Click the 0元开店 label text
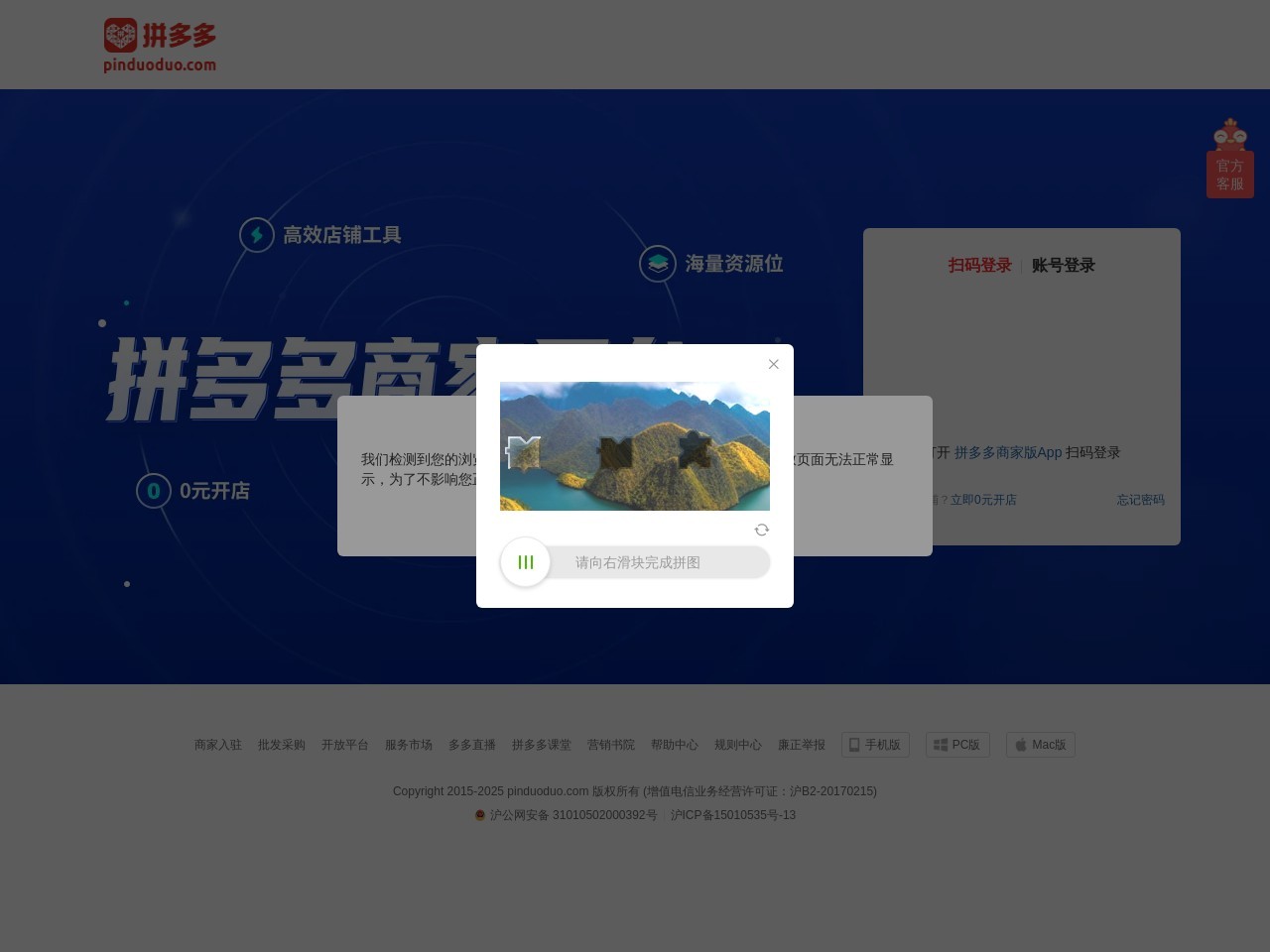The height and width of the screenshot is (952, 1270). click(214, 491)
